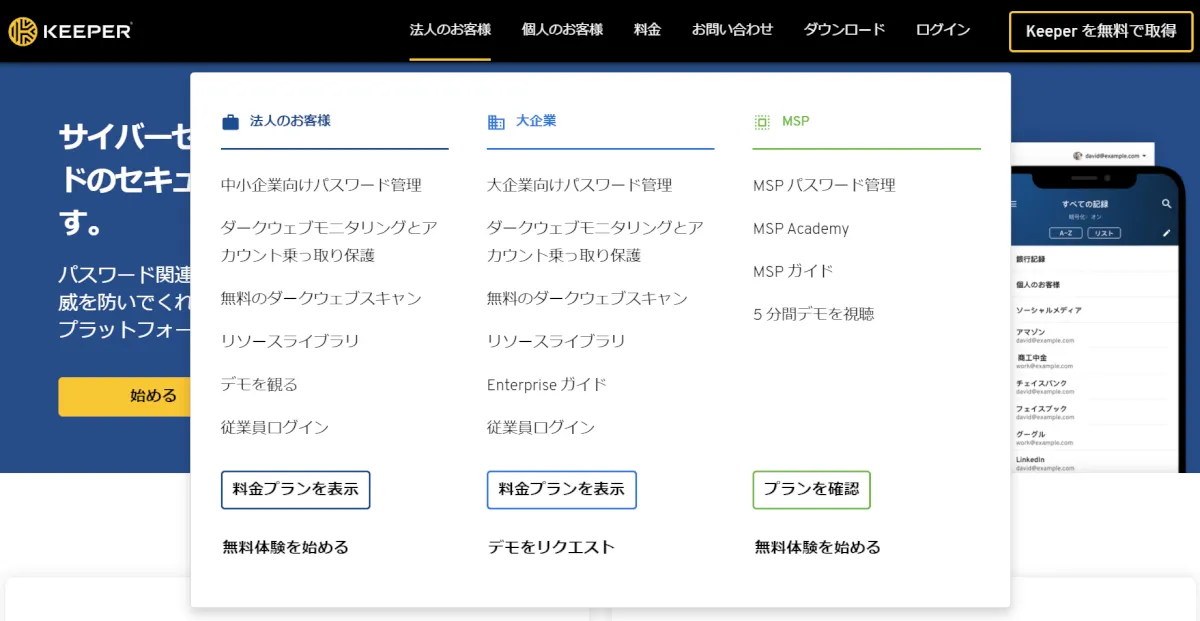Viewport: 1200px width, 621px height.
Task: Open the デモをリクエスト link
Action: pyautogui.click(x=550, y=547)
